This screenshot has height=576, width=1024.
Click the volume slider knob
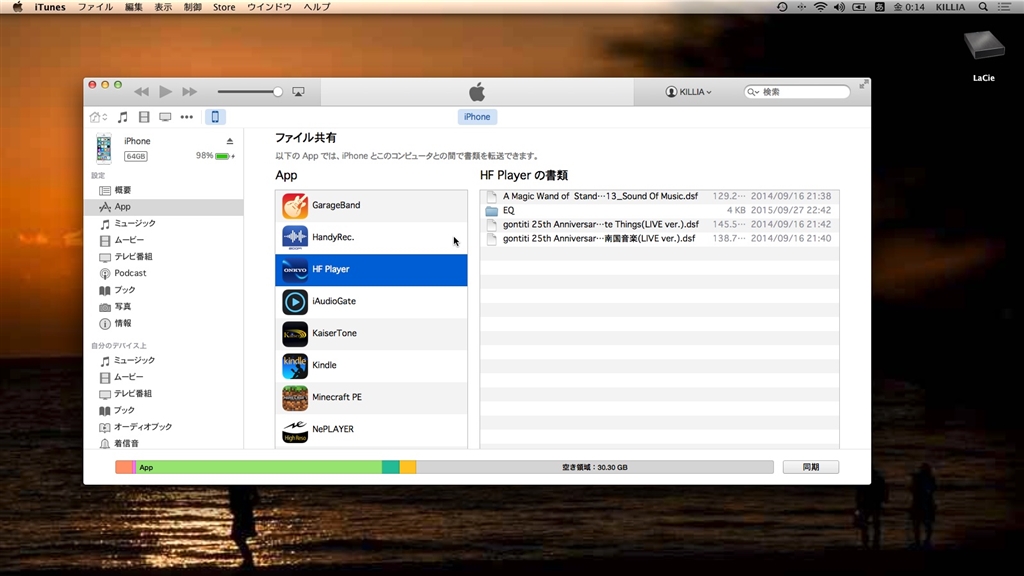point(278,92)
